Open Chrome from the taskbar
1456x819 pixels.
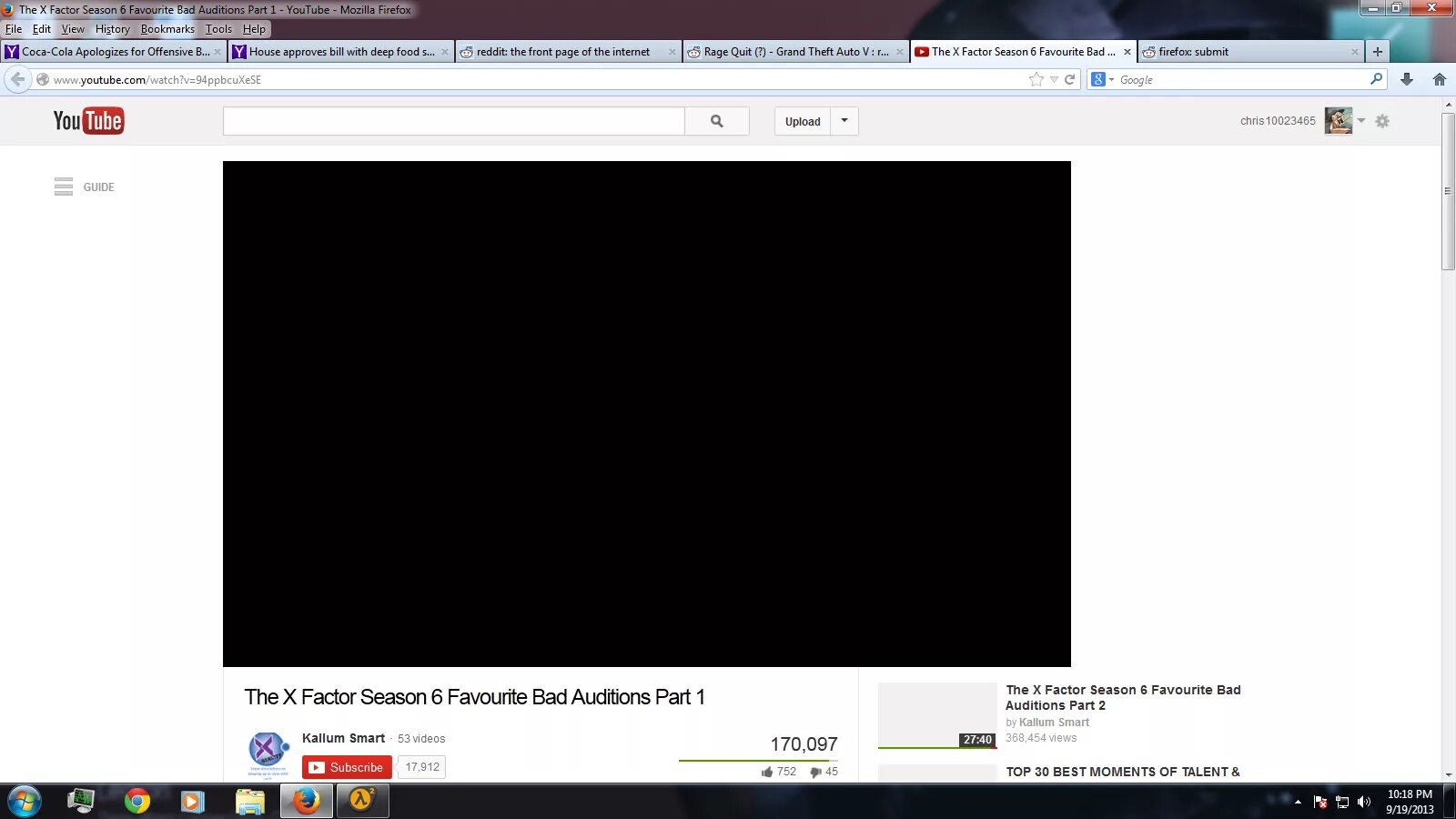click(x=137, y=801)
